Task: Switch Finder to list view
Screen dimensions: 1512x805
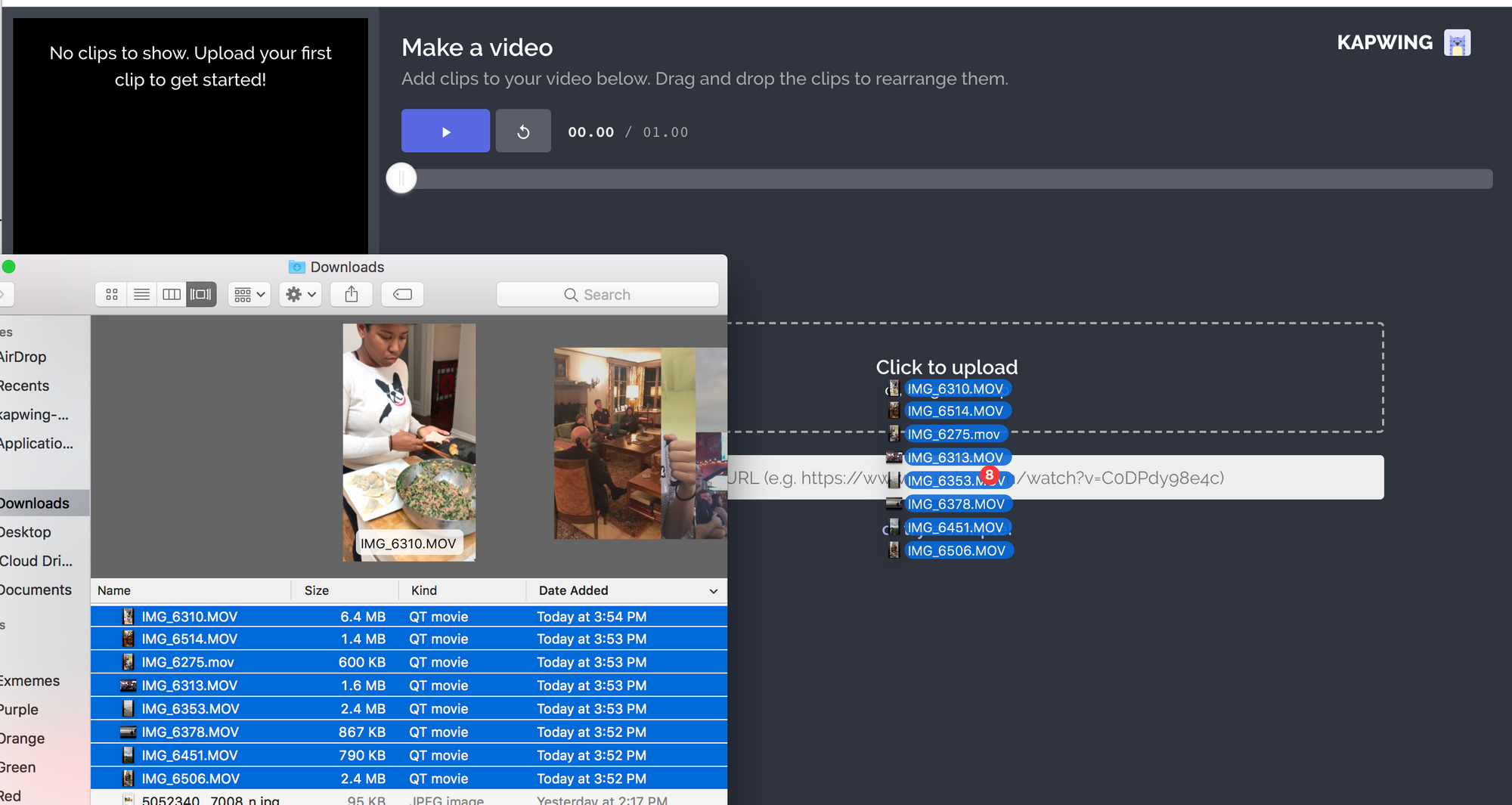Action: pyautogui.click(x=141, y=295)
